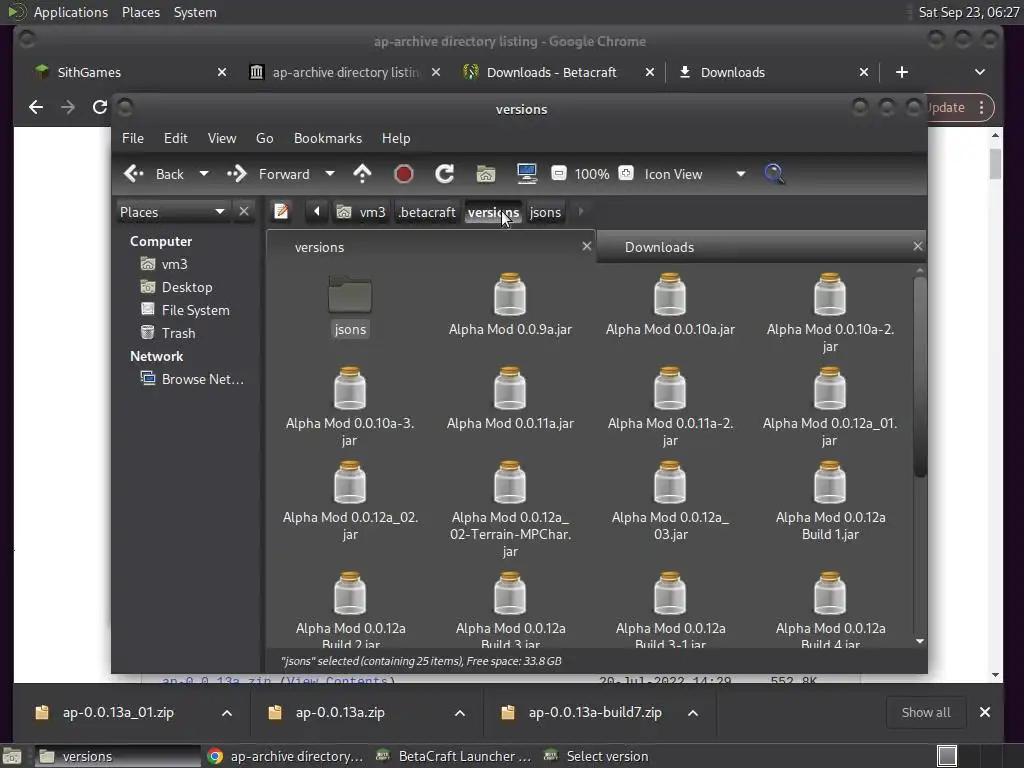Select the vm3 path bar button
The width and height of the screenshot is (1024, 768).
point(361,212)
